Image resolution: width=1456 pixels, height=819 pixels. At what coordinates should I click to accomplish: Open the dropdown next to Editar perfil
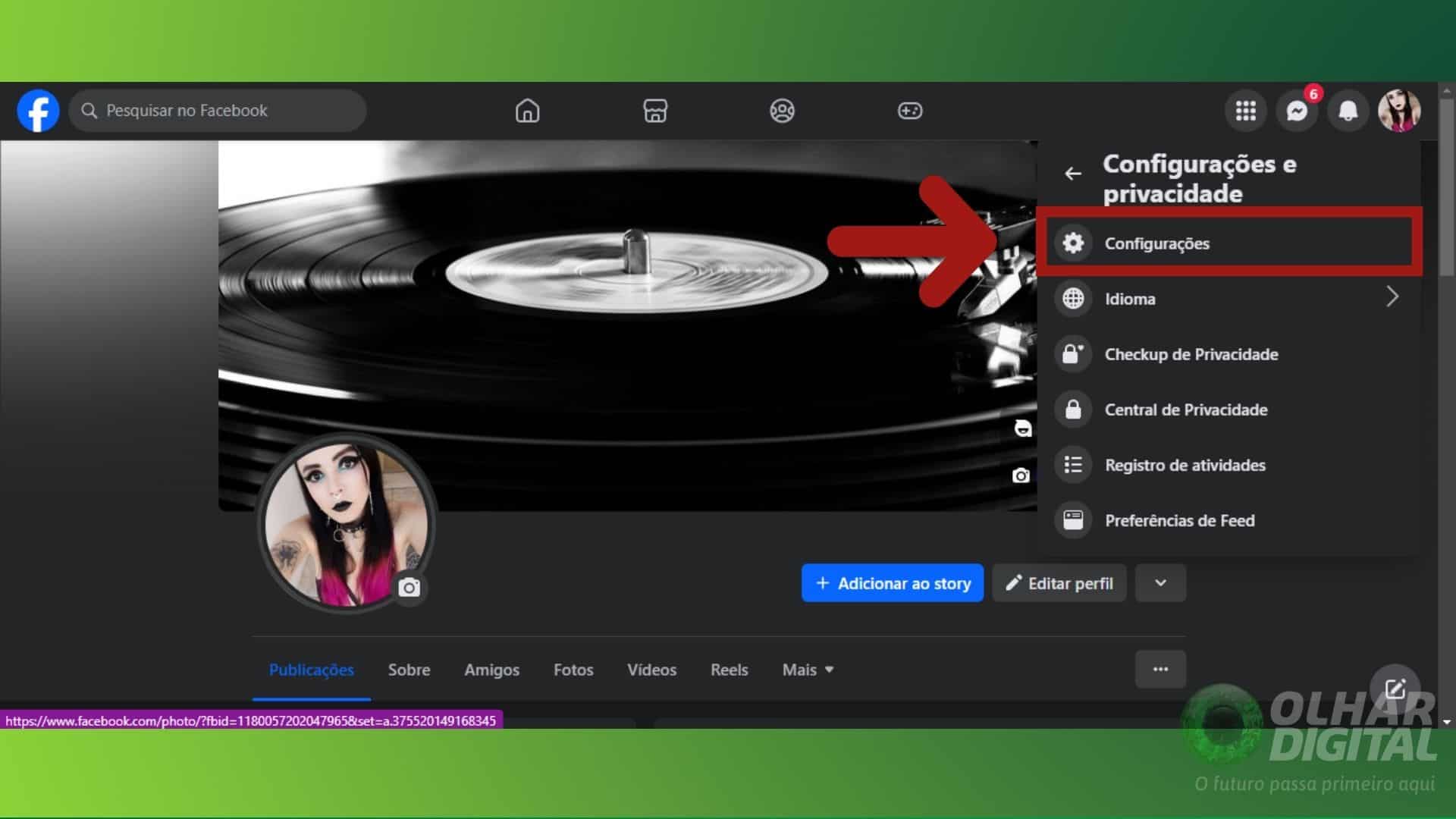[1160, 583]
